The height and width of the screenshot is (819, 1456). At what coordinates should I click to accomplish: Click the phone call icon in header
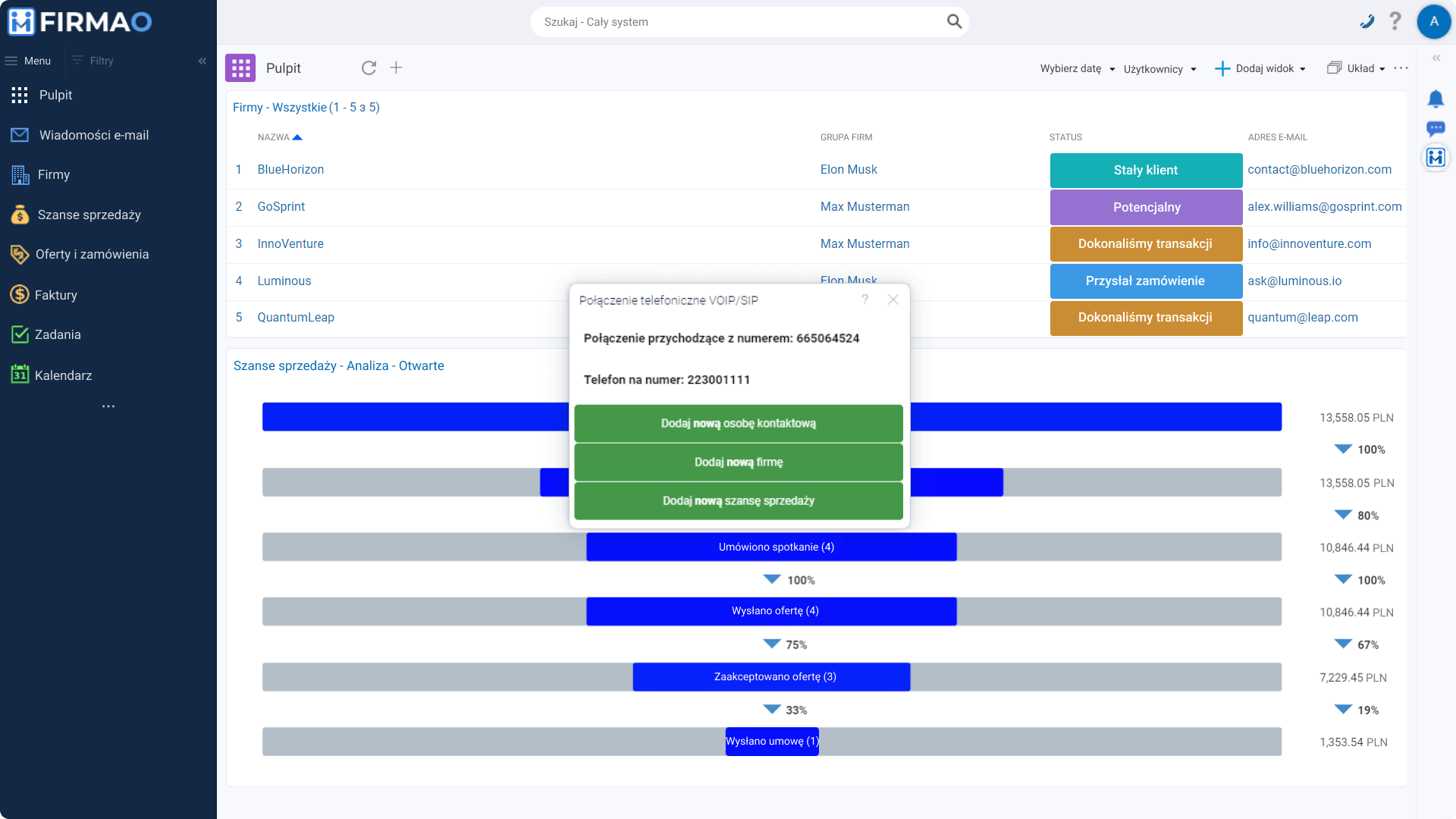point(1367,22)
